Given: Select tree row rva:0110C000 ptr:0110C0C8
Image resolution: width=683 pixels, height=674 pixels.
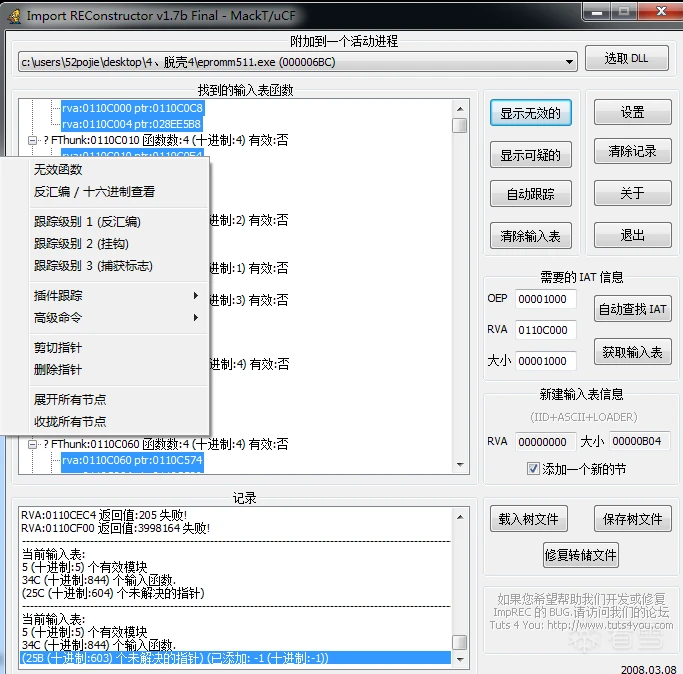Looking at the screenshot, I should [132, 108].
